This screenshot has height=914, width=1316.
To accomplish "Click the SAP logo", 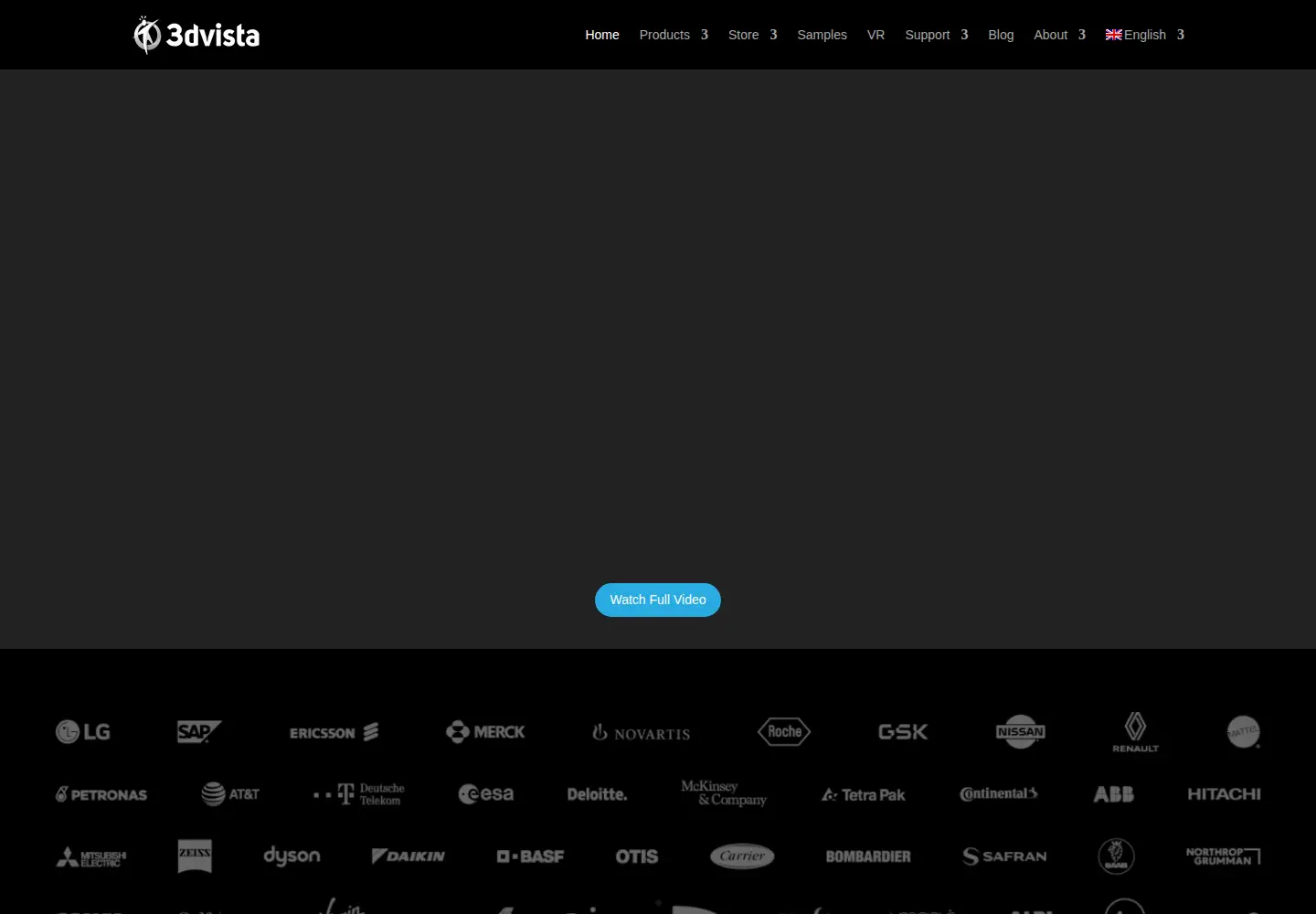I will point(199,731).
